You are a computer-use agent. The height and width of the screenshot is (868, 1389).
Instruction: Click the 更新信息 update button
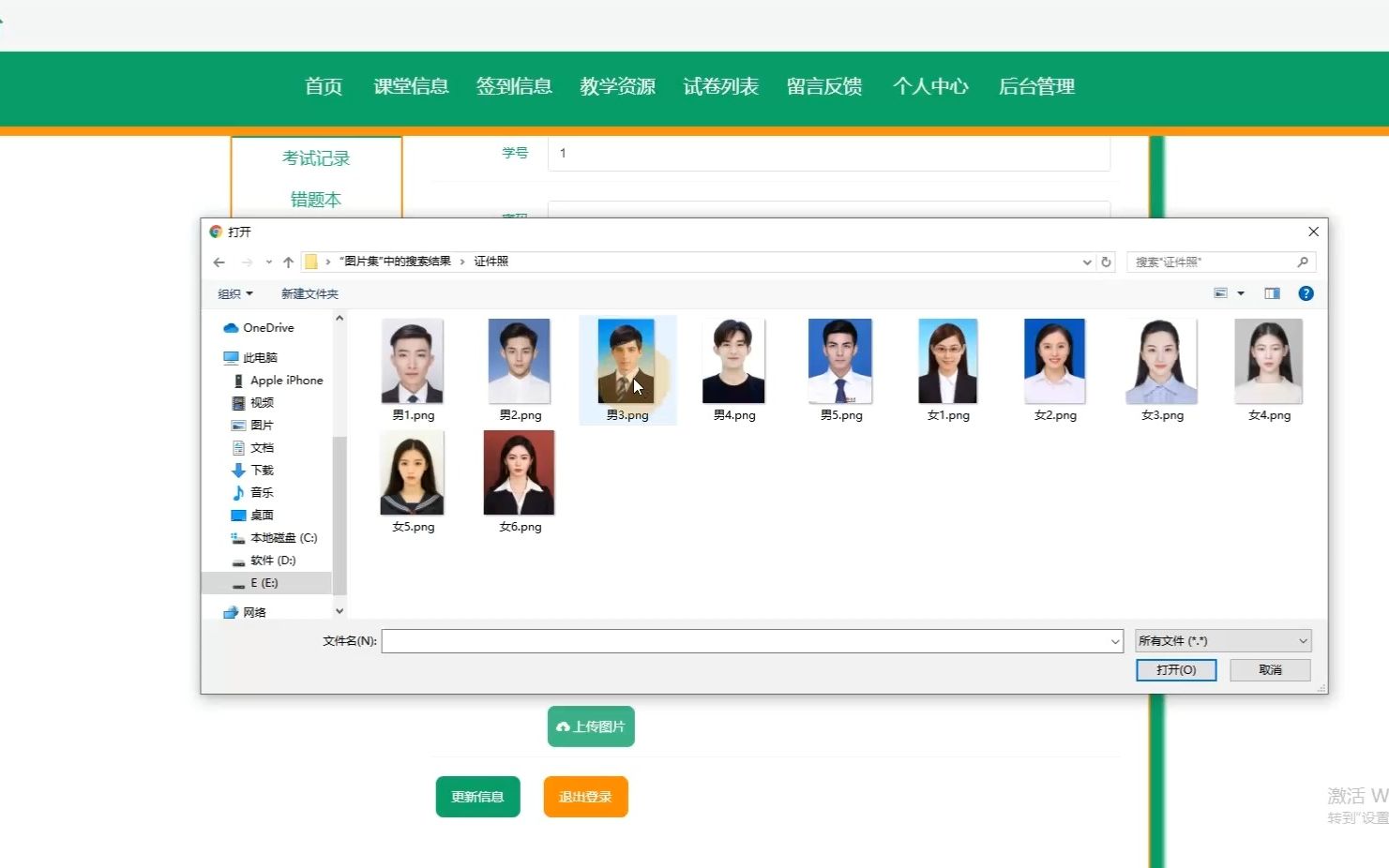pyautogui.click(x=477, y=796)
